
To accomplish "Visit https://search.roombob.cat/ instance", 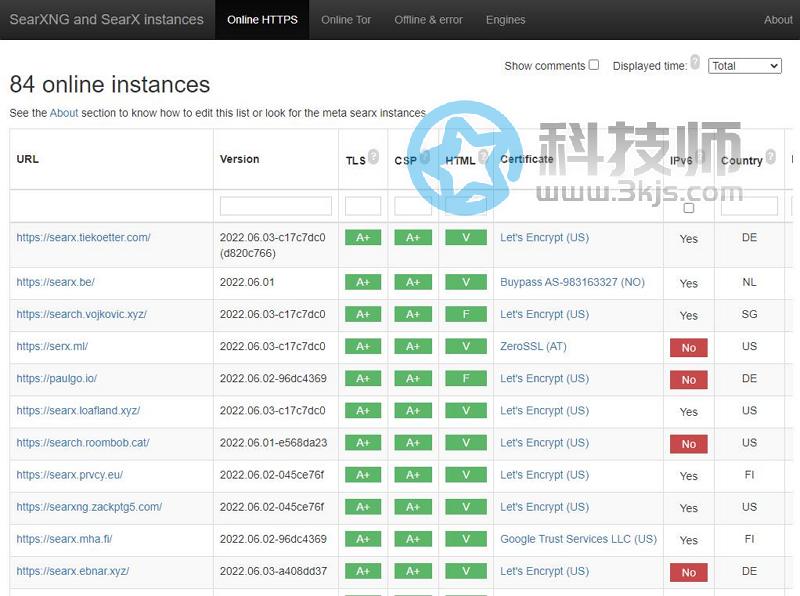I will [x=83, y=443].
